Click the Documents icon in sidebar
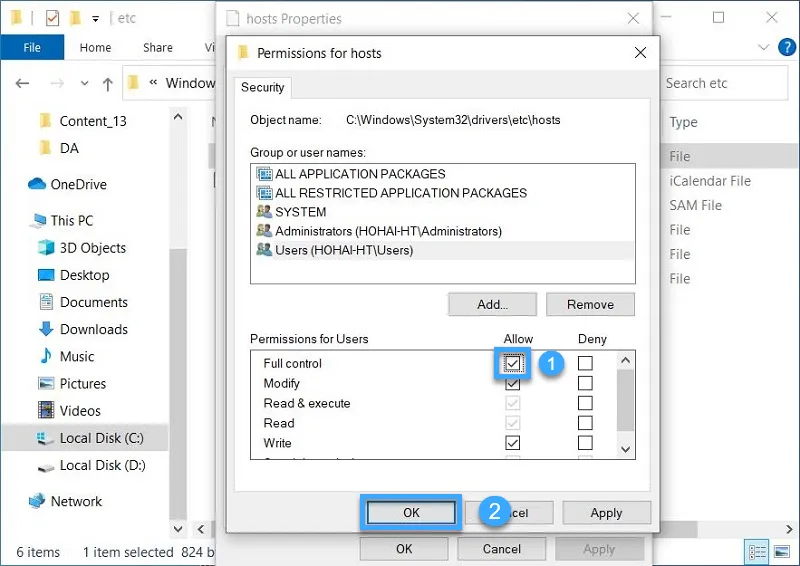This screenshot has width=800, height=566. (46, 302)
